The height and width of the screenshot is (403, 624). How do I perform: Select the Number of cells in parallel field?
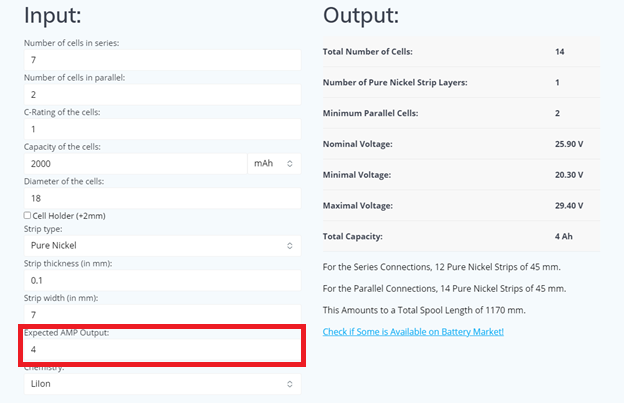click(161, 95)
